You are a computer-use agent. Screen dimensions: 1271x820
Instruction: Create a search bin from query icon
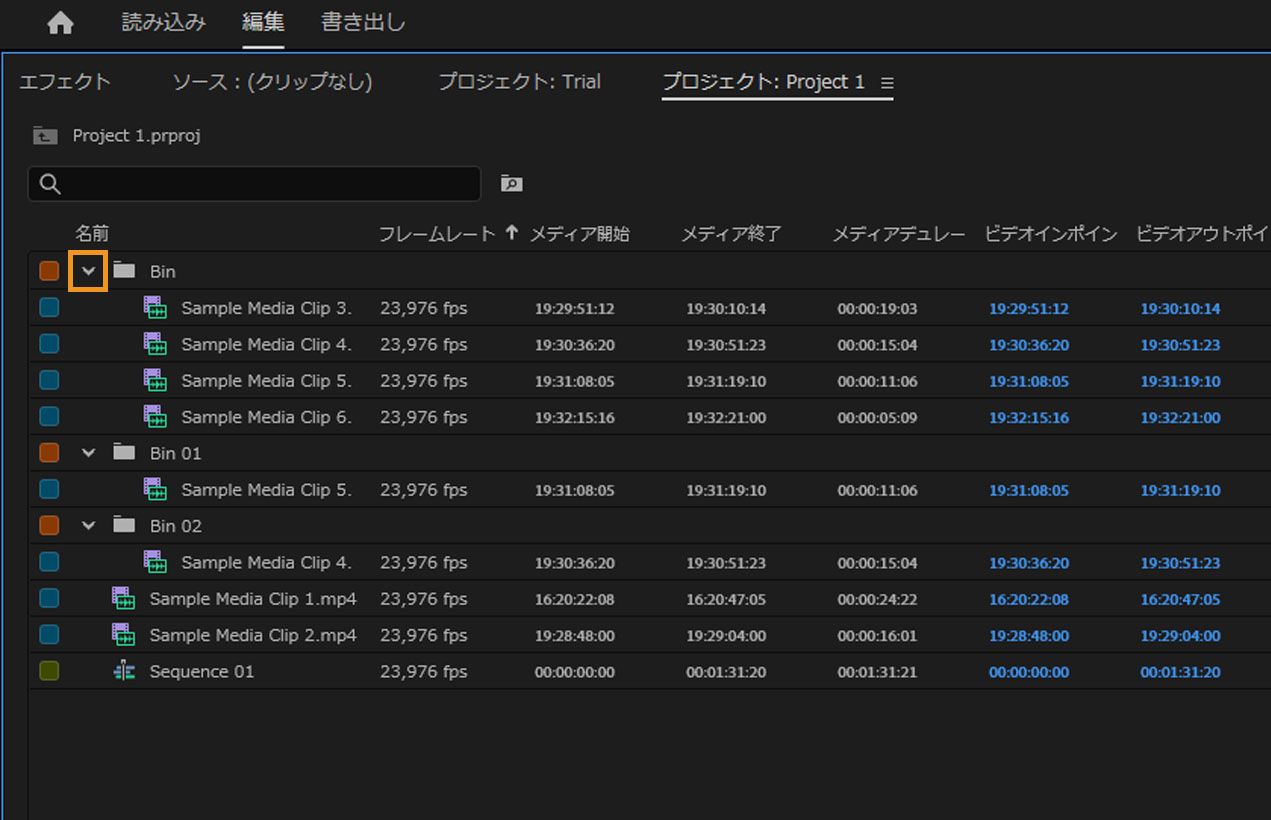point(511,183)
